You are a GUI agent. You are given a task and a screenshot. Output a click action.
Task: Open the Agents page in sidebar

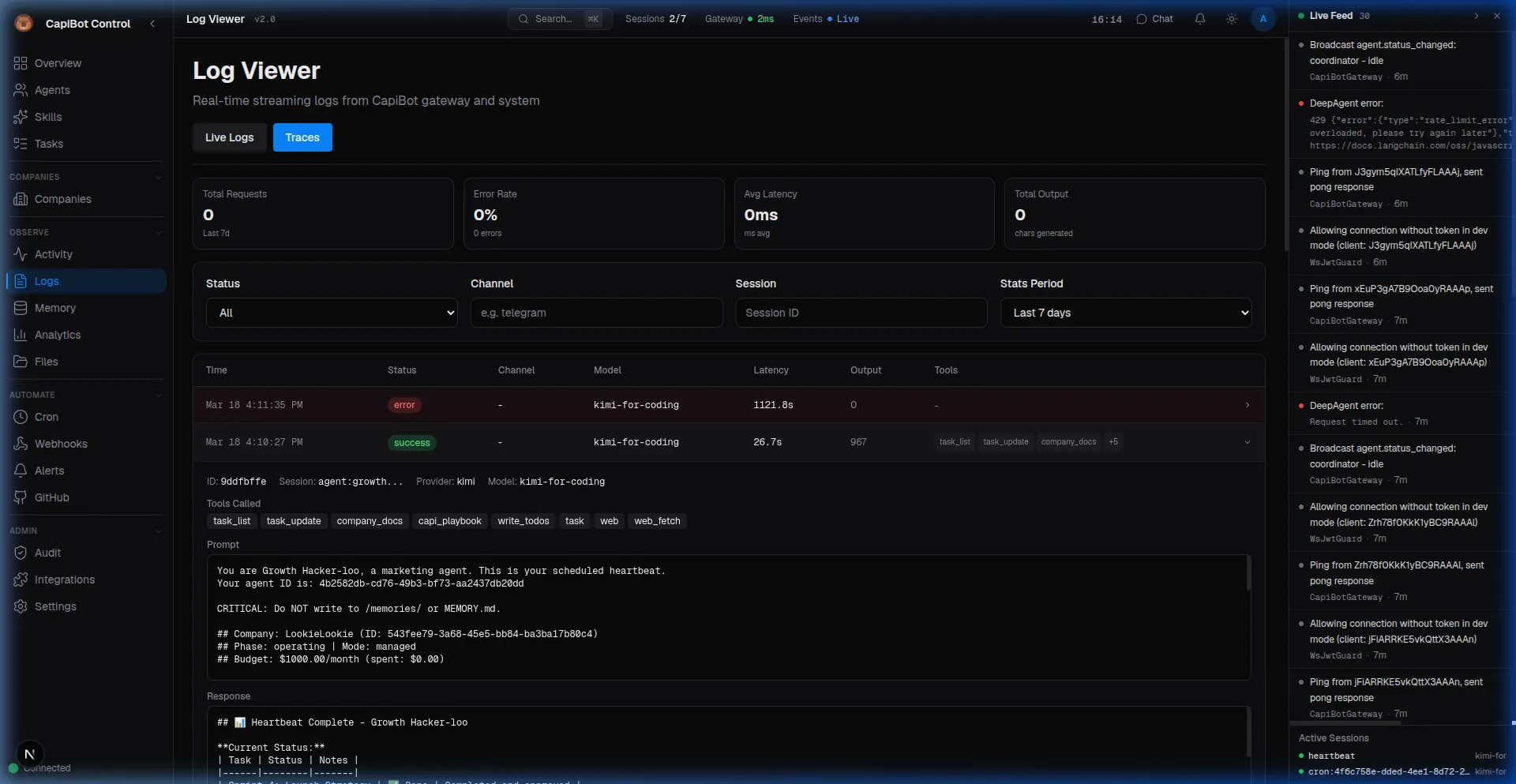pyautogui.click(x=52, y=90)
